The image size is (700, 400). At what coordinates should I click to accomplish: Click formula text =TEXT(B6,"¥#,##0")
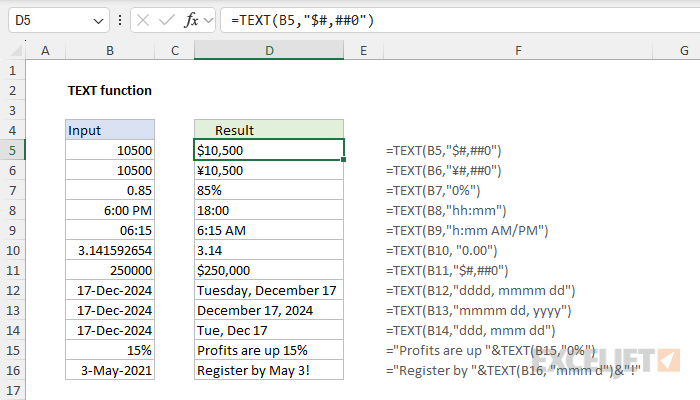tap(444, 171)
